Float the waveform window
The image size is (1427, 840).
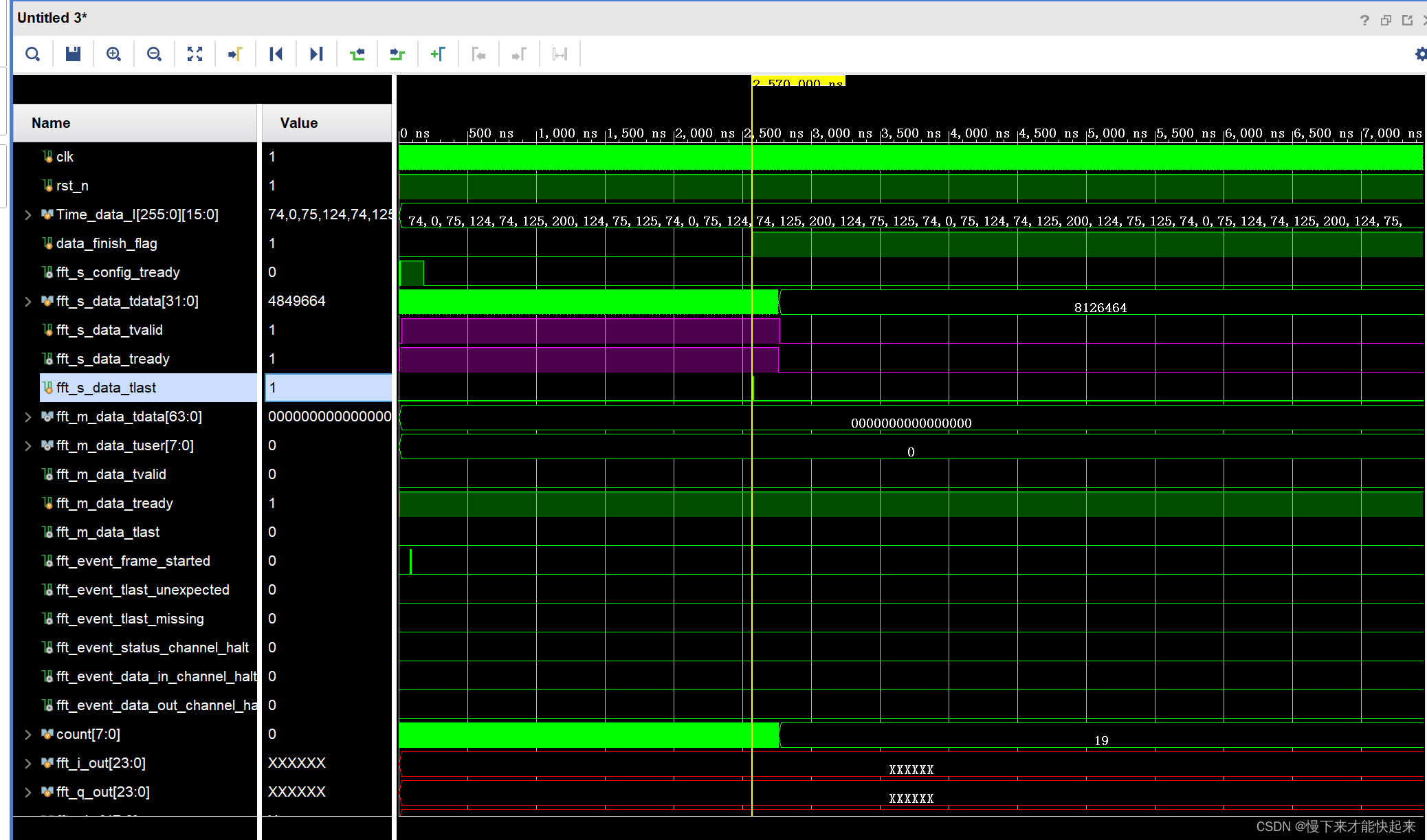(x=1386, y=20)
